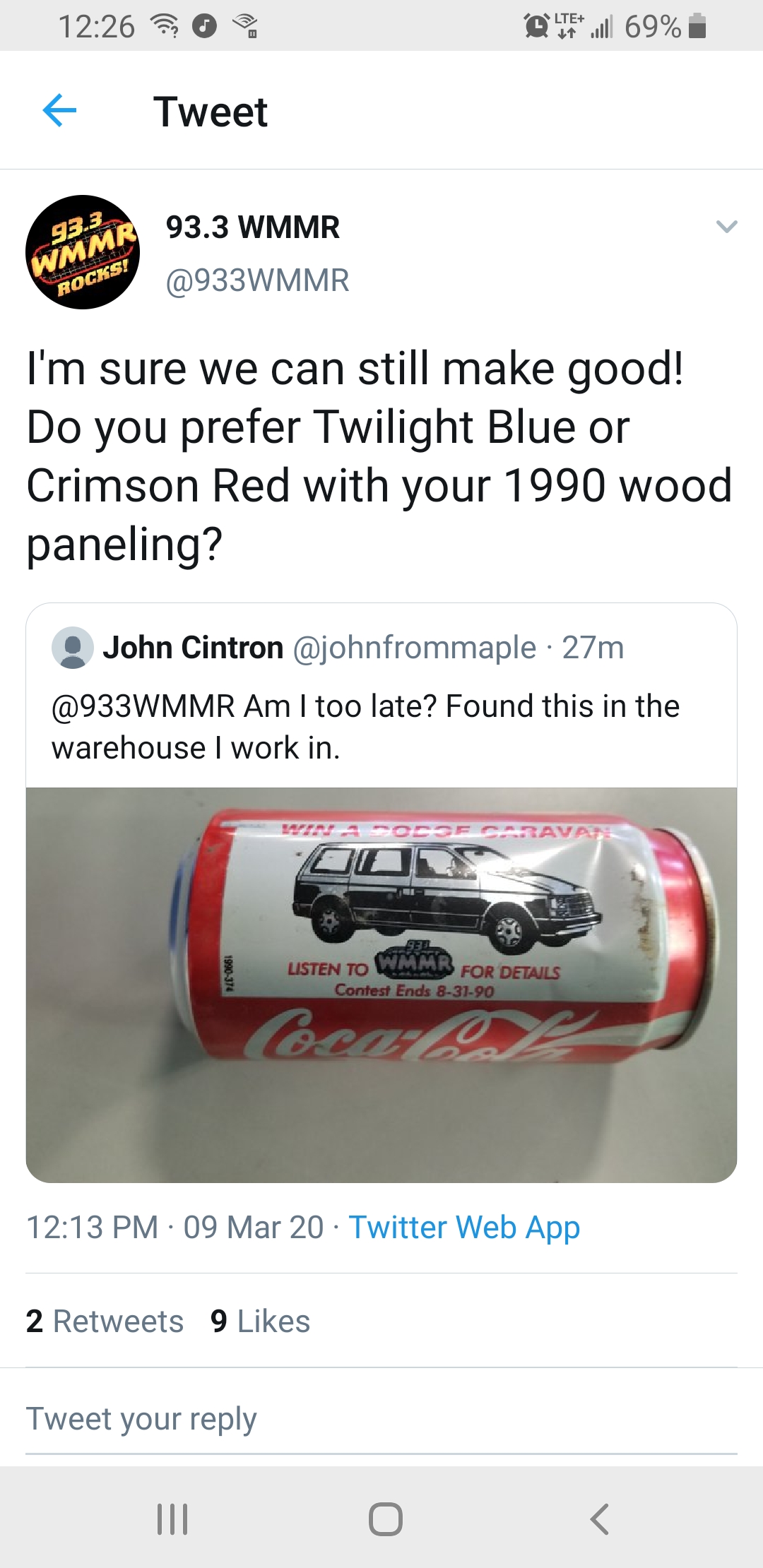Open the 93.3 WMMR profile picture
This screenshot has width=763, height=1568.
83,252
